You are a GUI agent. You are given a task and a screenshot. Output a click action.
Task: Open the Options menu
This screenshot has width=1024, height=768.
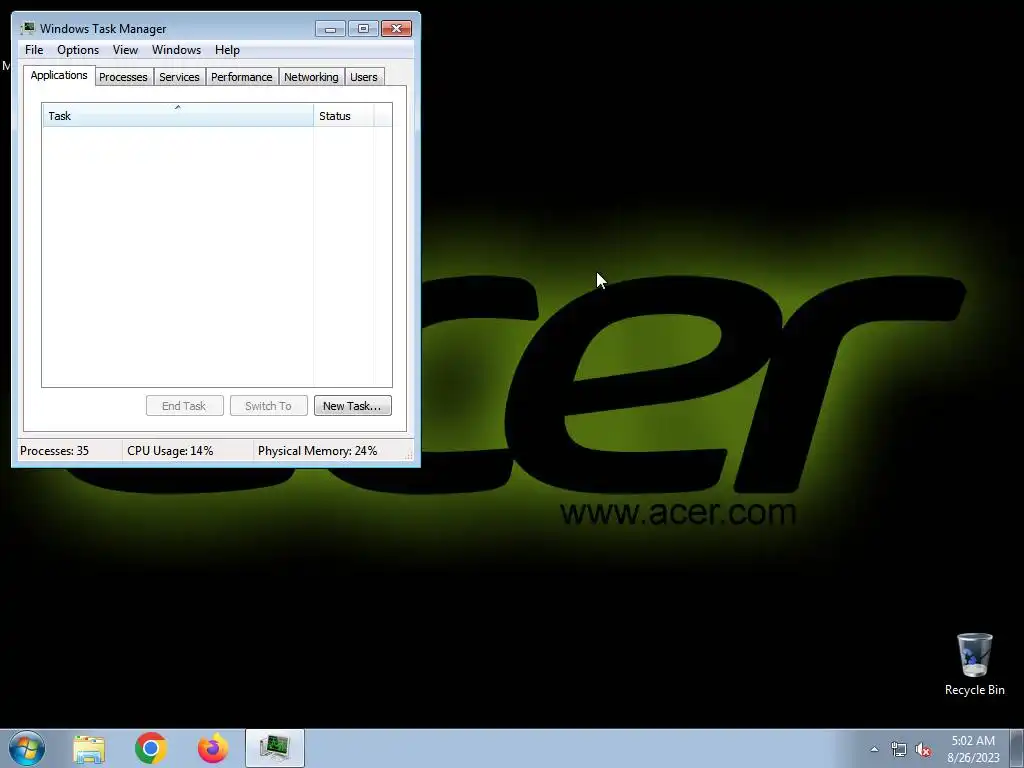(x=78, y=50)
